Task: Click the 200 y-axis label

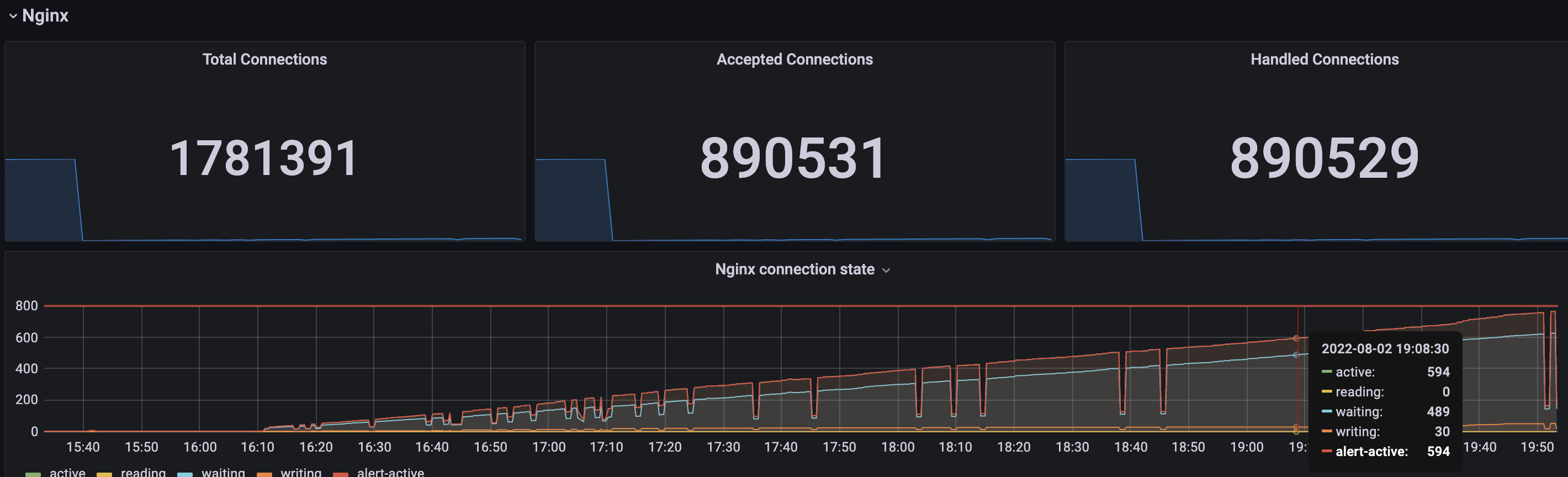Action: 27,400
